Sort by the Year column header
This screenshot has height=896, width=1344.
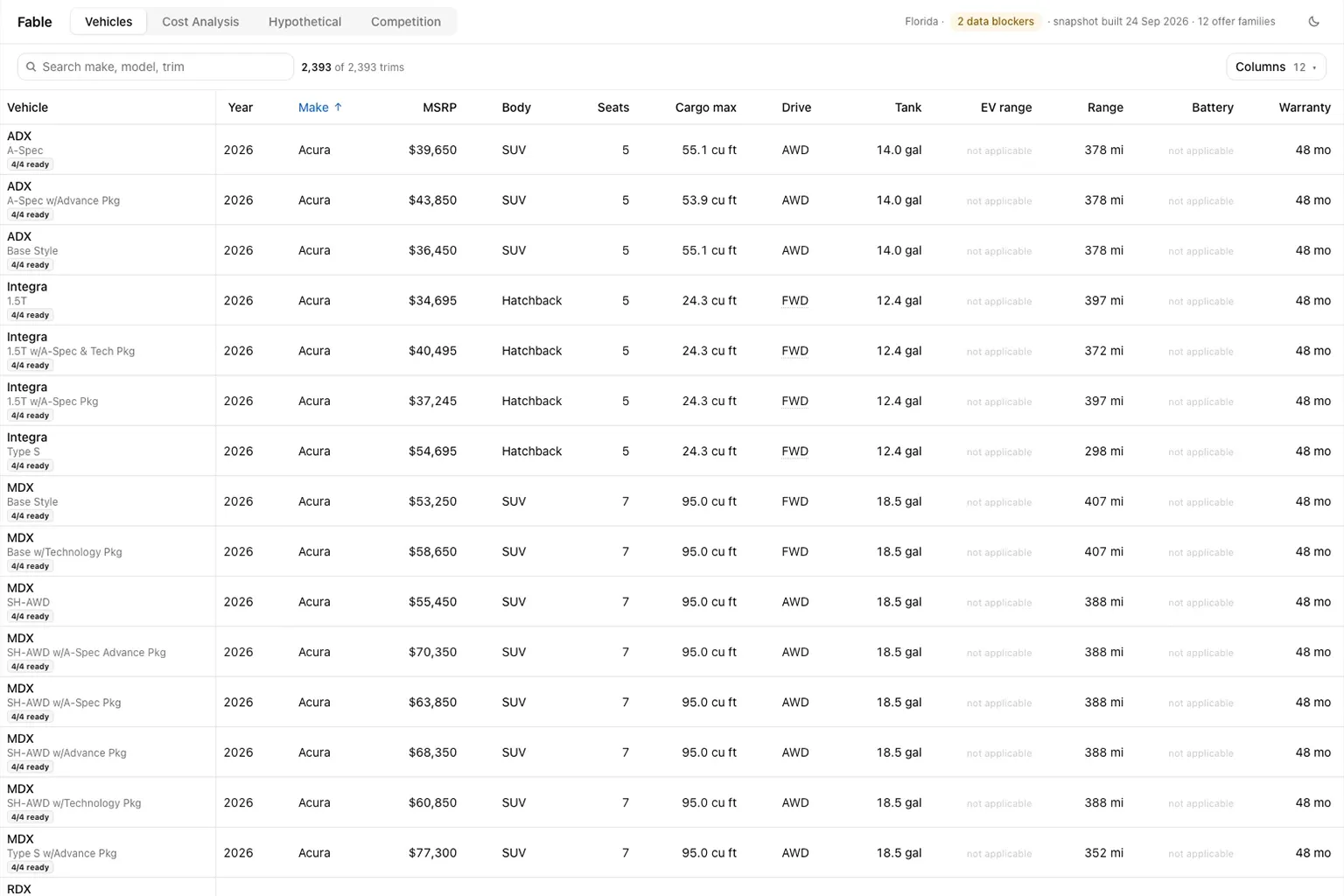(240, 107)
